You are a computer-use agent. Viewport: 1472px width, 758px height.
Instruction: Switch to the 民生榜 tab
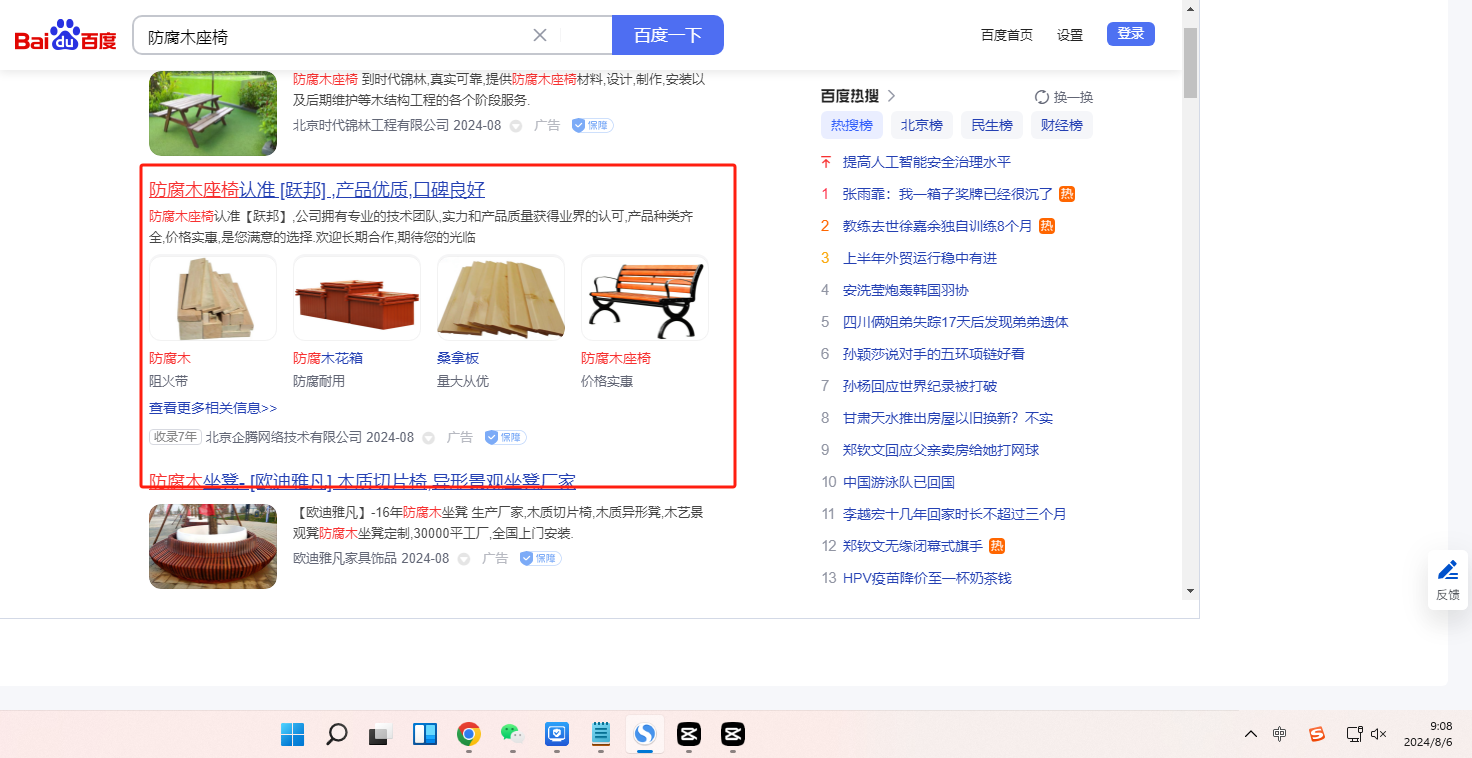tap(992, 125)
